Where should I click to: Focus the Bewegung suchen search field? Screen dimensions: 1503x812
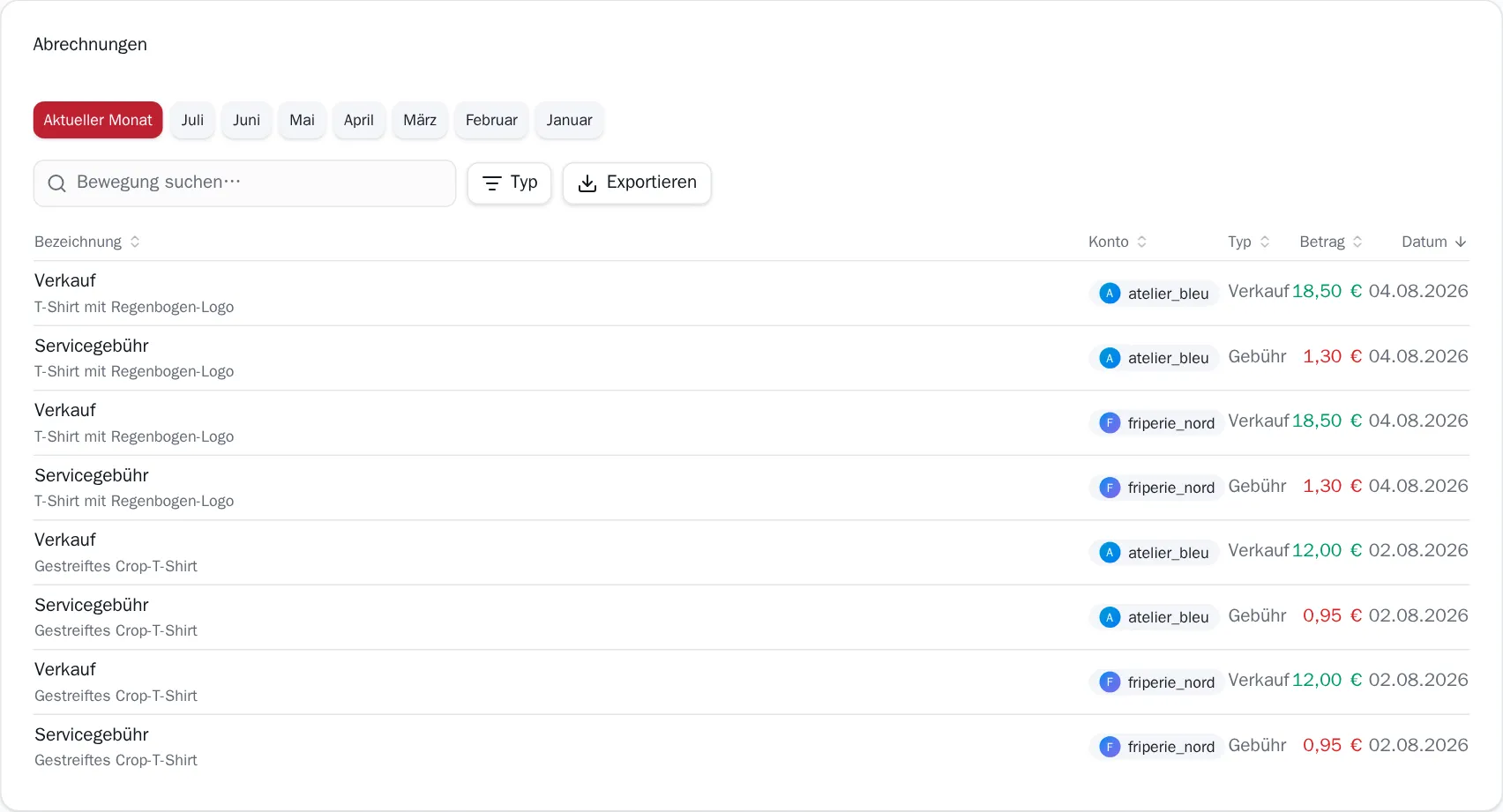pyautogui.click(x=244, y=183)
